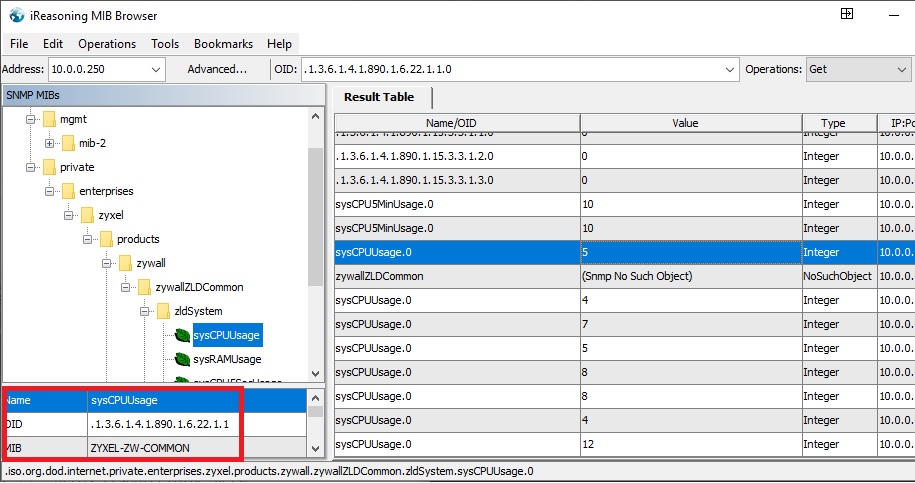This screenshot has width=915, height=483.
Task: Select the sysCPUUsage.0 row with value 7
Action: [624, 324]
